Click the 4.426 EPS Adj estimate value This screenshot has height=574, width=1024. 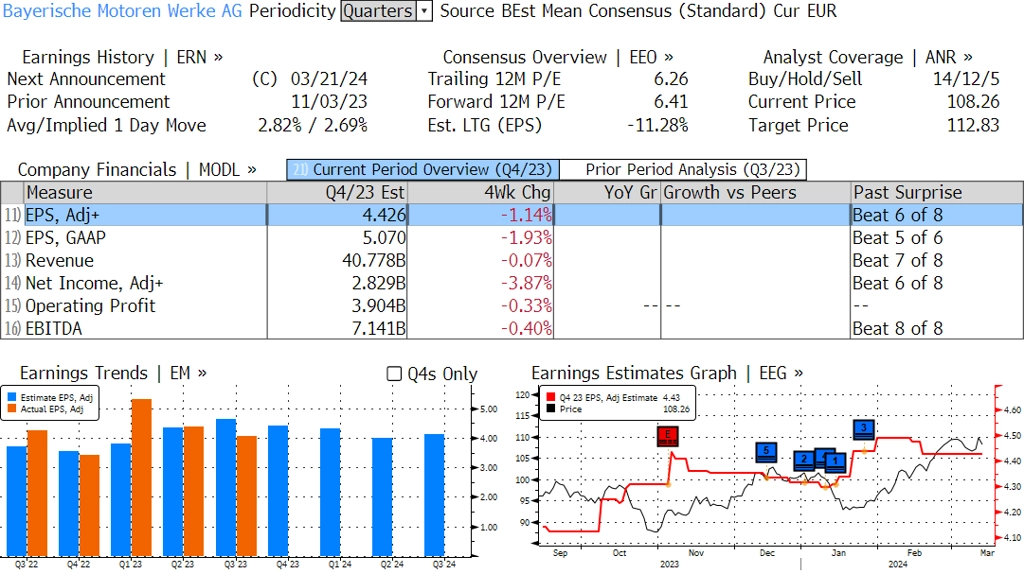(384, 215)
